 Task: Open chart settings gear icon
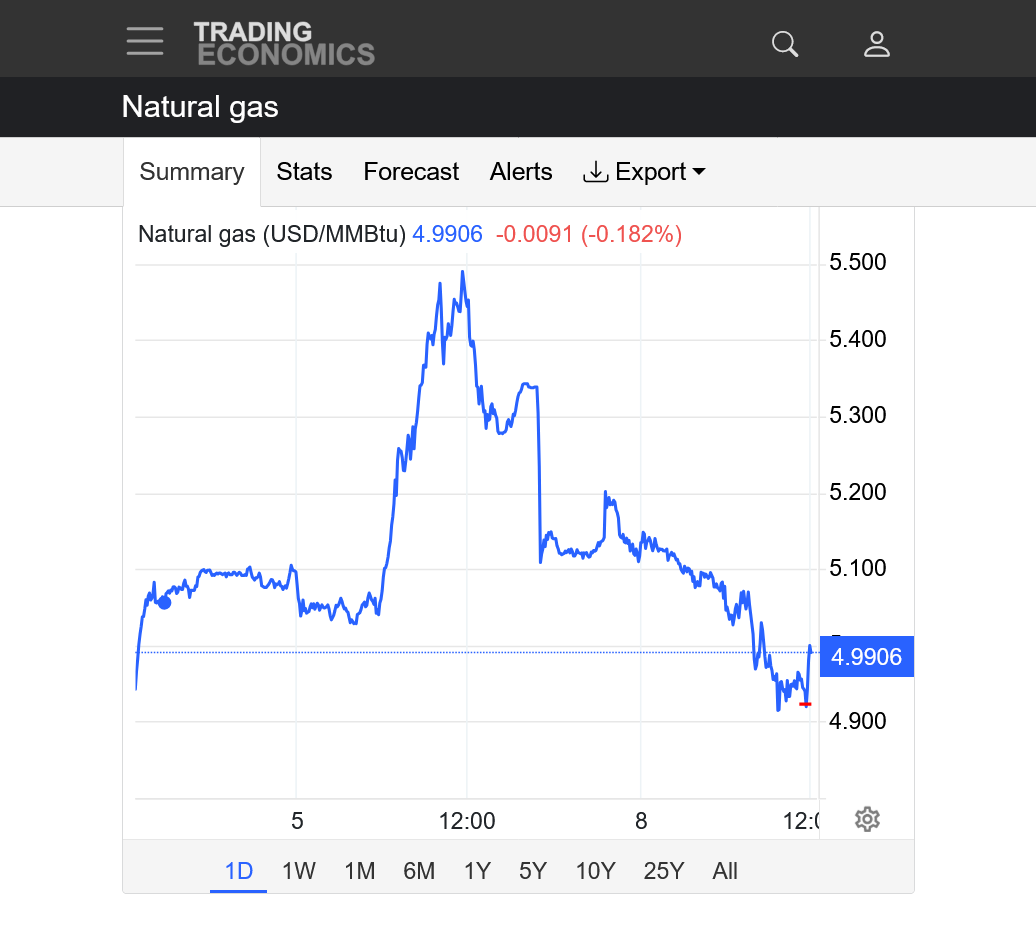click(x=867, y=820)
